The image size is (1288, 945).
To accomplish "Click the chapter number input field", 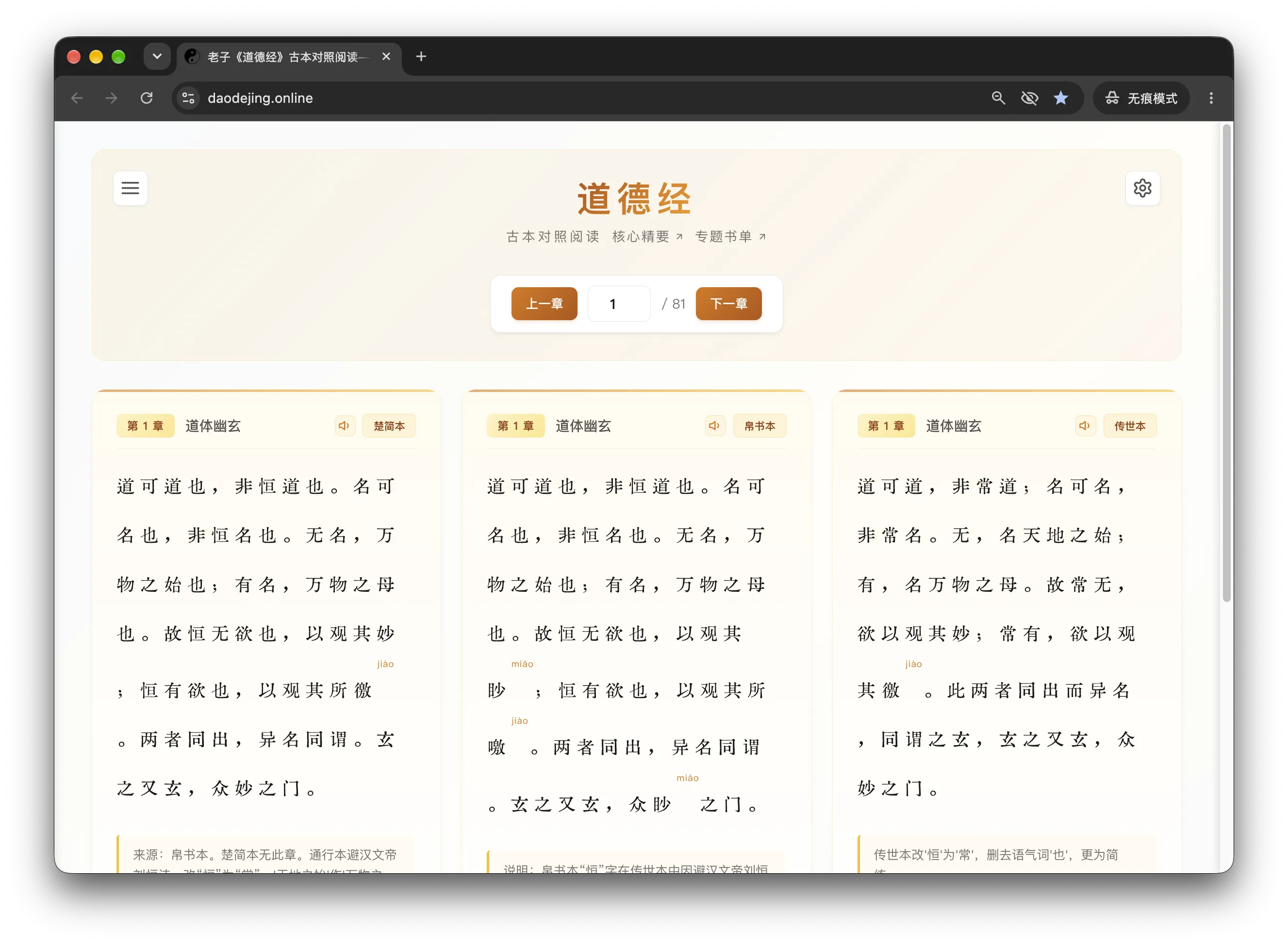I will coord(619,304).
